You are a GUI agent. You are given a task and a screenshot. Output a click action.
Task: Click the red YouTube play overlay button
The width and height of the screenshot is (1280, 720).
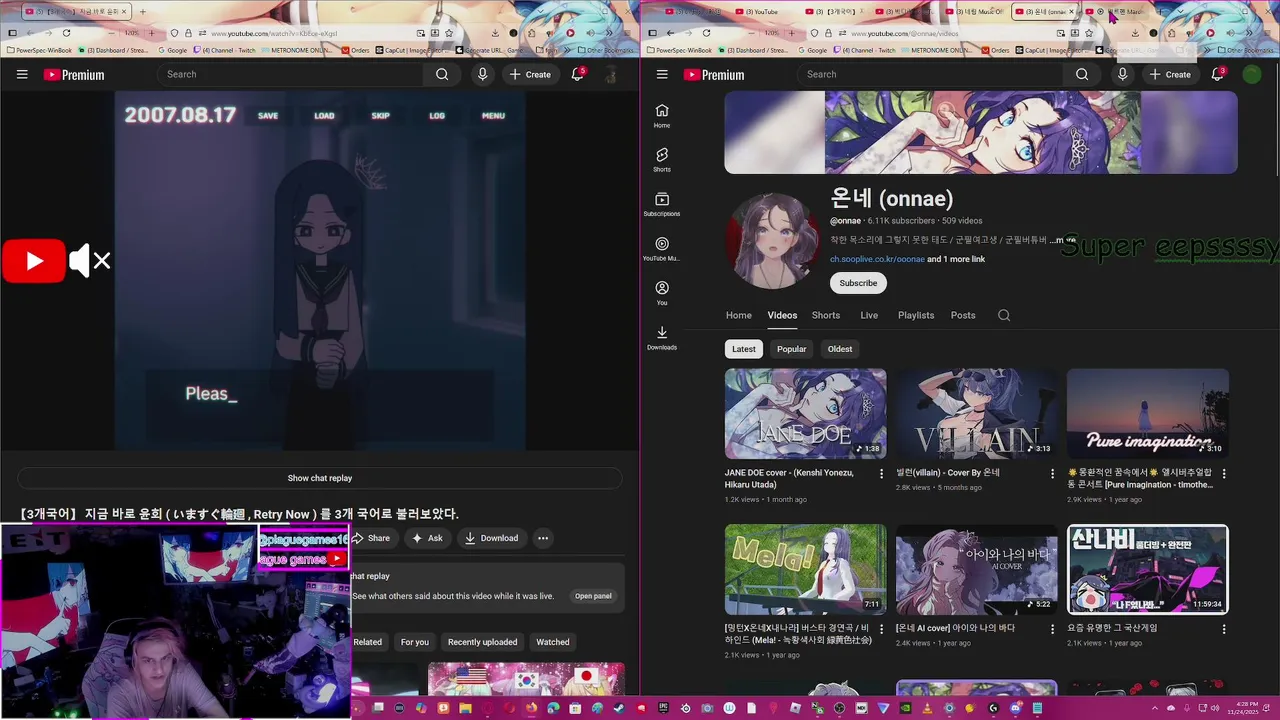34,261
